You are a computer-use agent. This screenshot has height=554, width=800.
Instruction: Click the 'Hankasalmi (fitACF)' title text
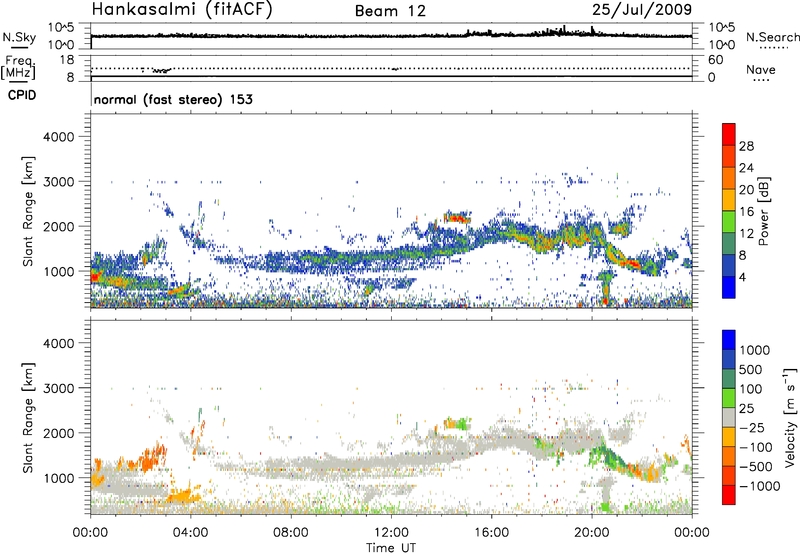click(x=182, y=9)
